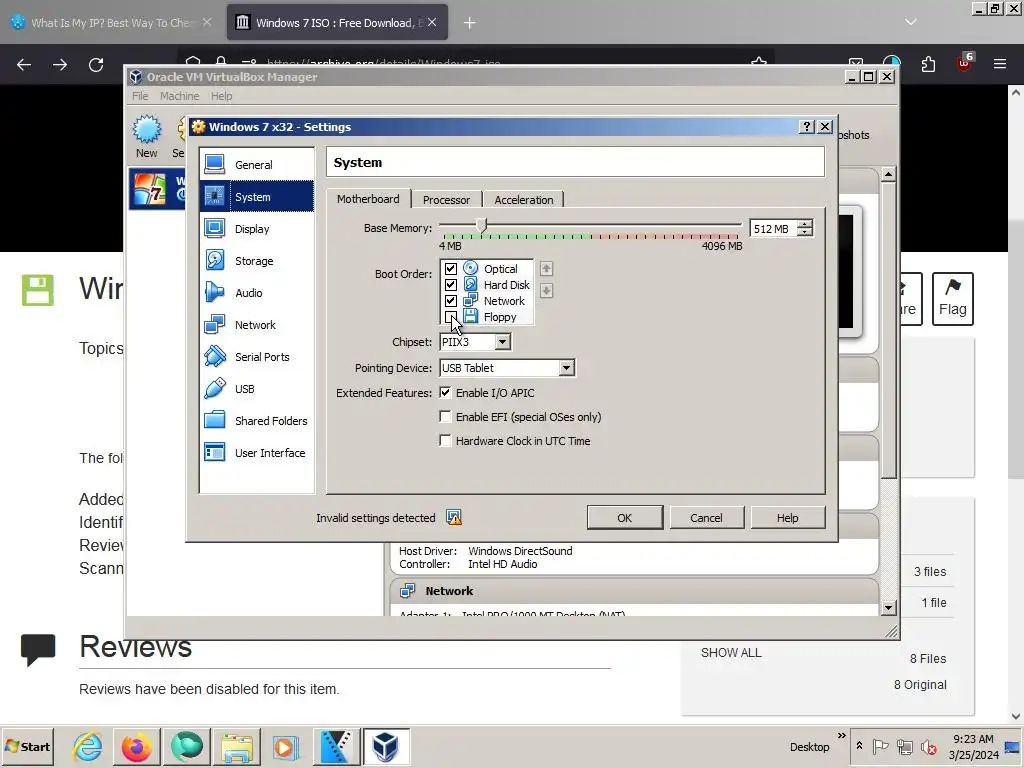Open the file explorer folder taskbar icon
The image size is (1024, 768).
tap(237, 746)
